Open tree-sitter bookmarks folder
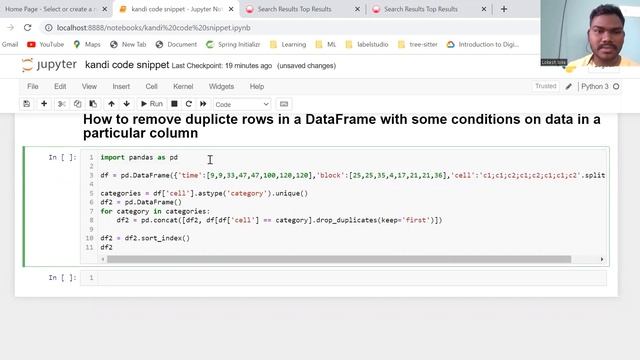This screenshot has width=640, height=360. click(417, 44)
